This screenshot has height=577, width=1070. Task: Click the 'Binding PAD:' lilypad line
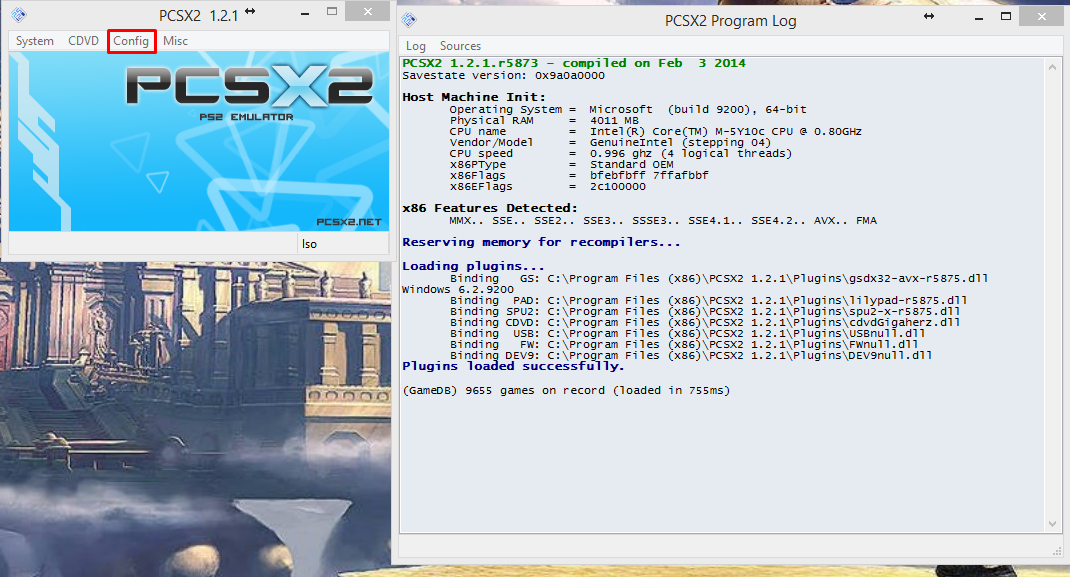coord(708,300)
